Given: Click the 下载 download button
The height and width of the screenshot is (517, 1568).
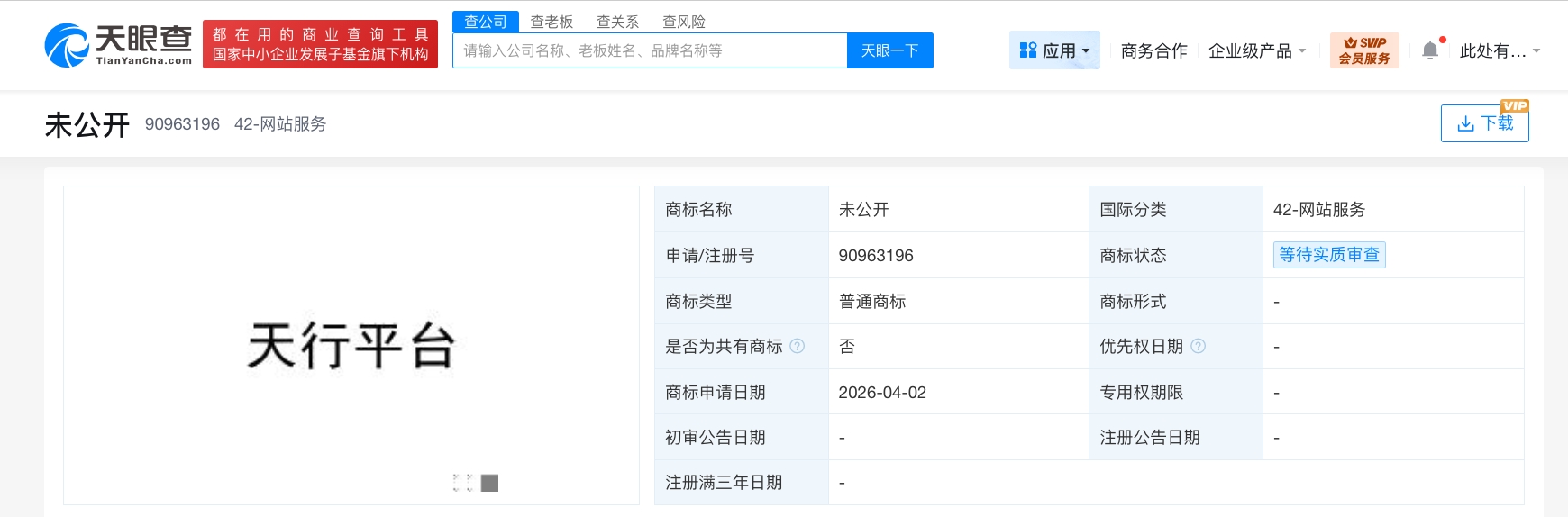Looking at the screenshot, I should tap(1484, 123).
